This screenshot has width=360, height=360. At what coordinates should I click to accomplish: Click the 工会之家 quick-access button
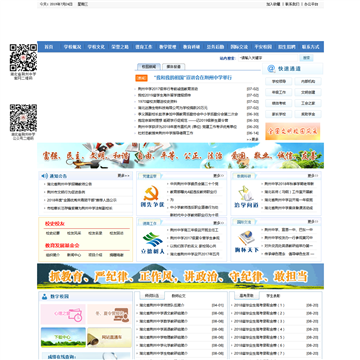pos(308,103)
